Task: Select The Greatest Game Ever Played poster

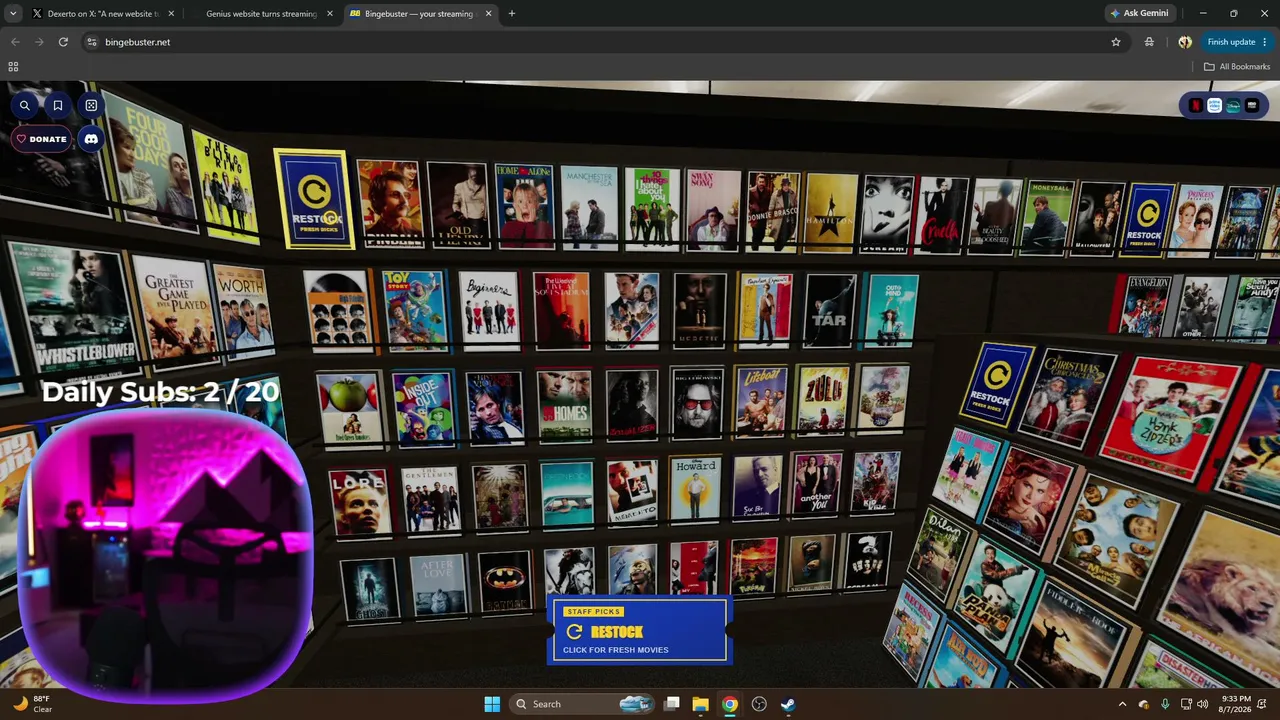Action: [177, 310]
